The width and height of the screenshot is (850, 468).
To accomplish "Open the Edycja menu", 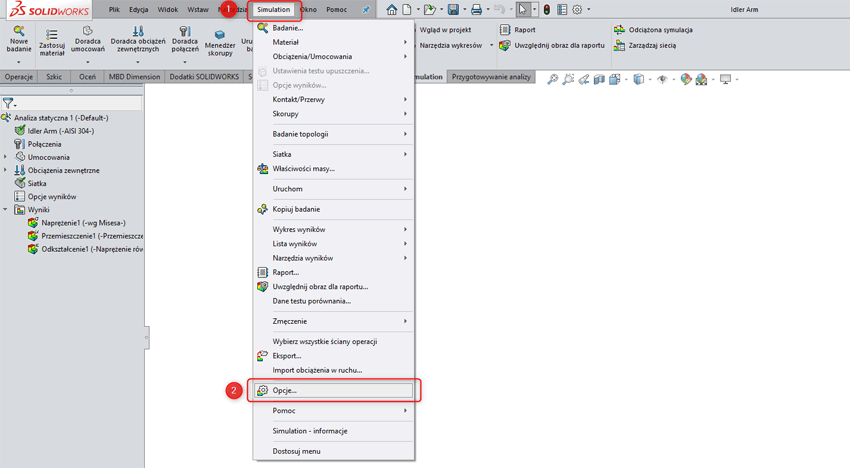I will tap(139, 9).
